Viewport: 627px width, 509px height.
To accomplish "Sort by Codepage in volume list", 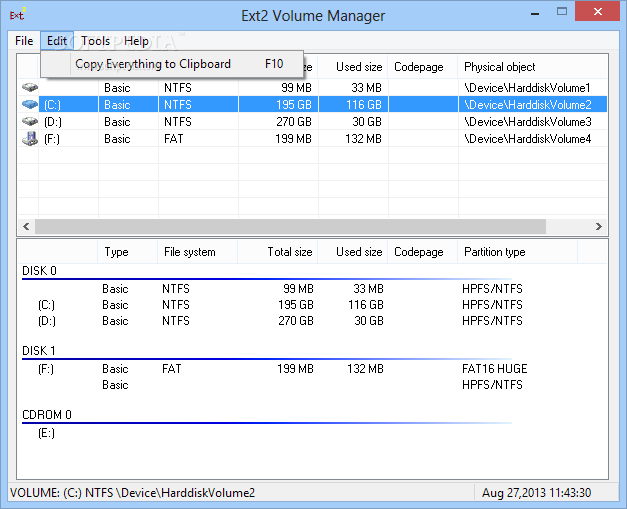I will click(419, 67).
